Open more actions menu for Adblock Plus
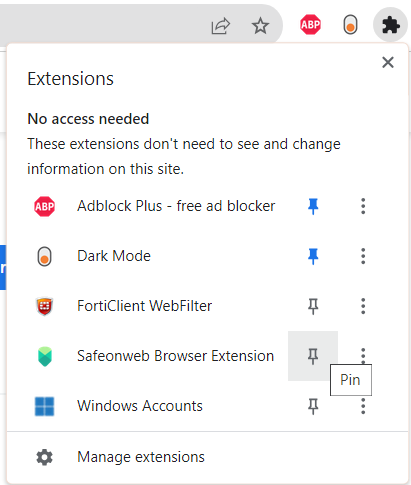 pyautogui.click(x=363, y=206)
